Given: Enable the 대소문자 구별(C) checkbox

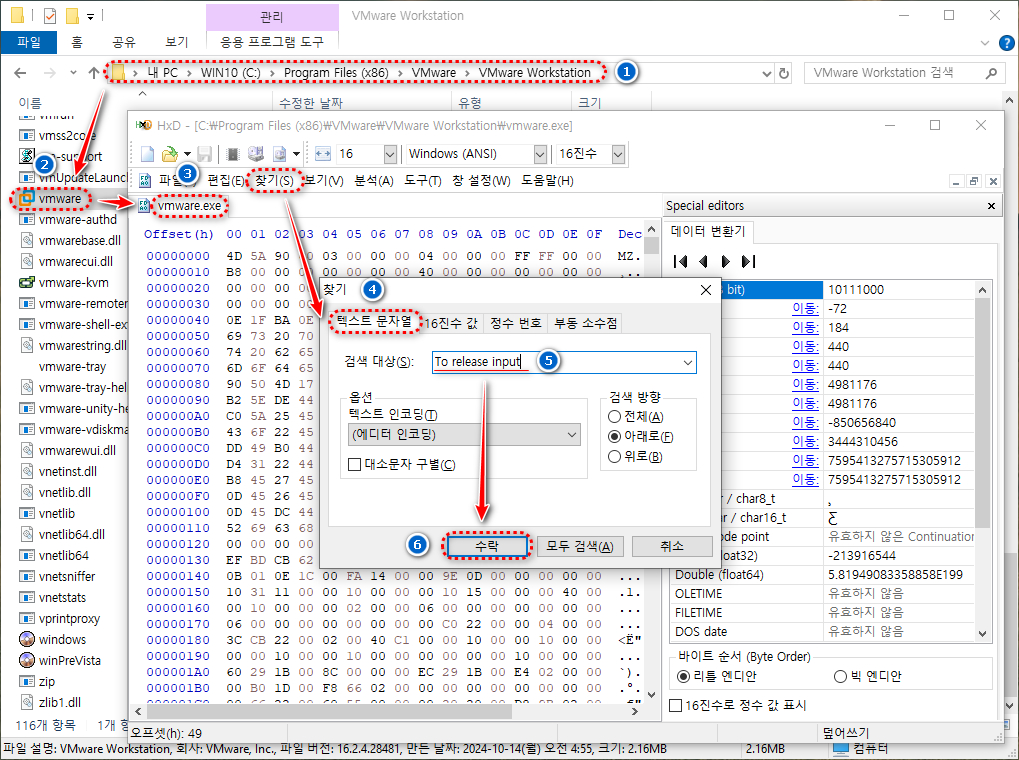Looking at the screenshot, I should tap(355, 465).
